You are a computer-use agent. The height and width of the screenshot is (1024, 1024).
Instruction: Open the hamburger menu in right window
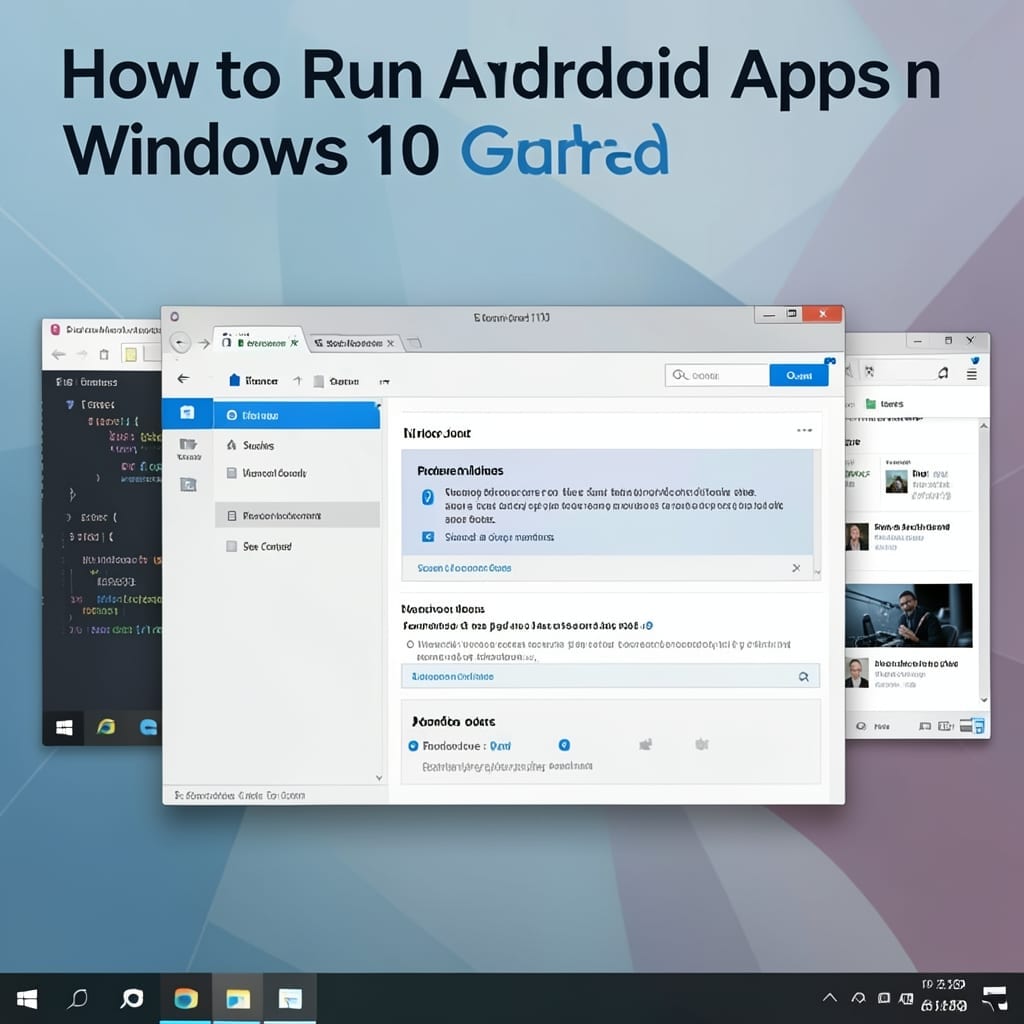tap(972, 374)
